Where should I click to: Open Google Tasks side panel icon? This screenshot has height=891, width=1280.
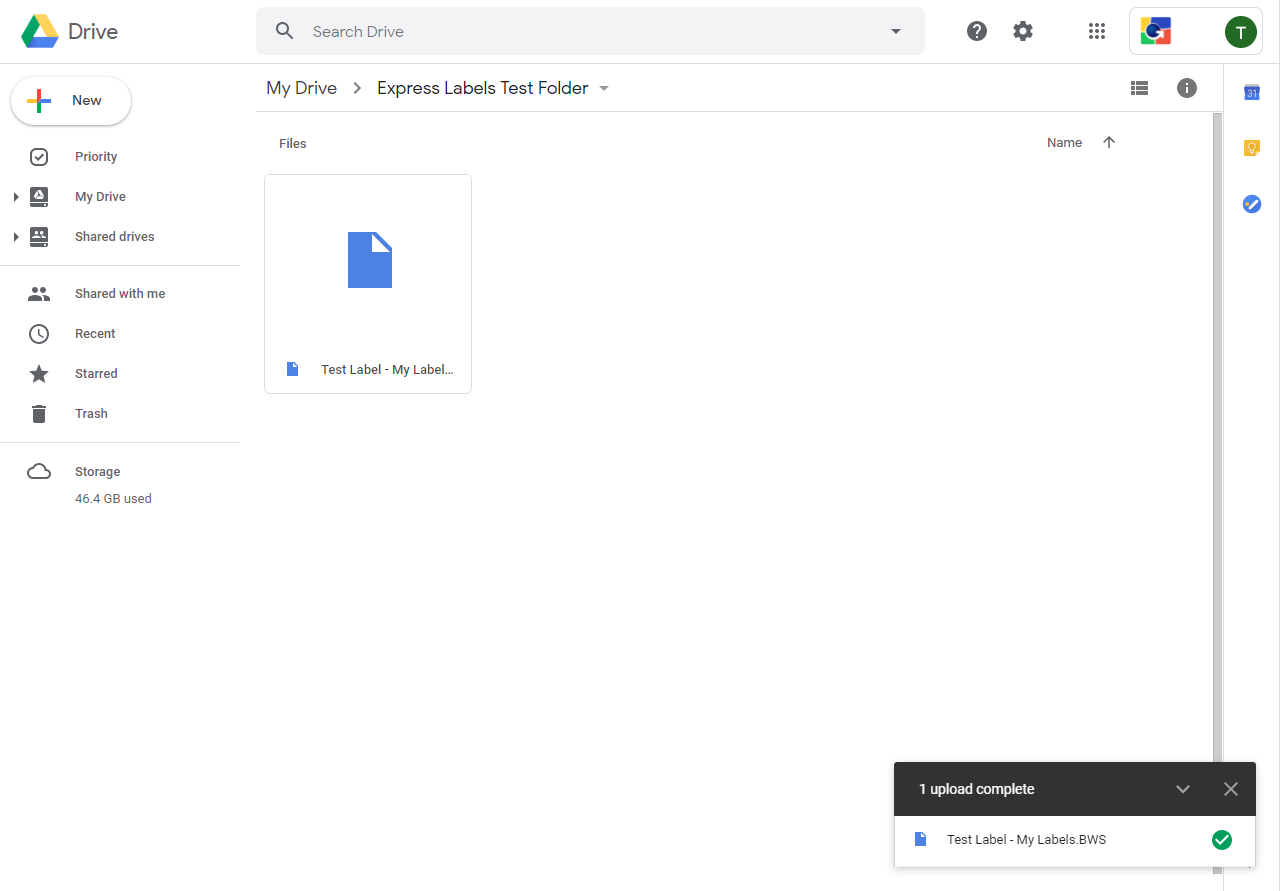point(1251,204)
